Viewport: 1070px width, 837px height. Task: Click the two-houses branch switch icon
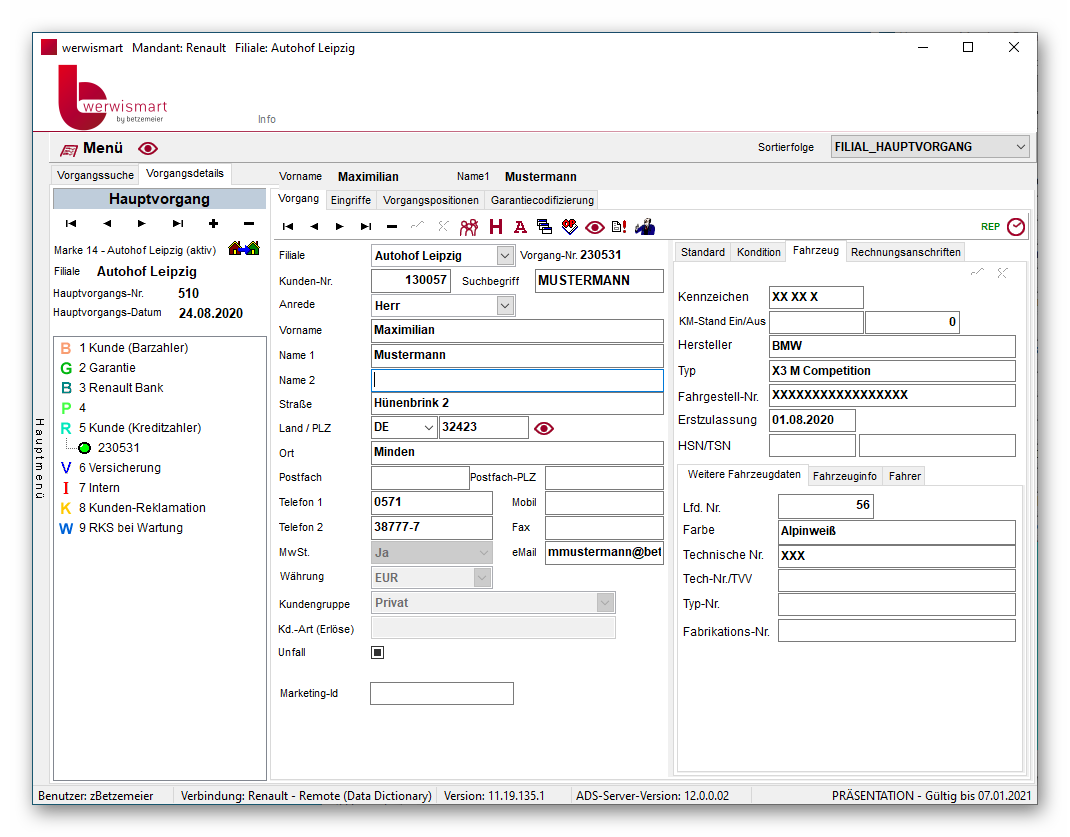244,248
